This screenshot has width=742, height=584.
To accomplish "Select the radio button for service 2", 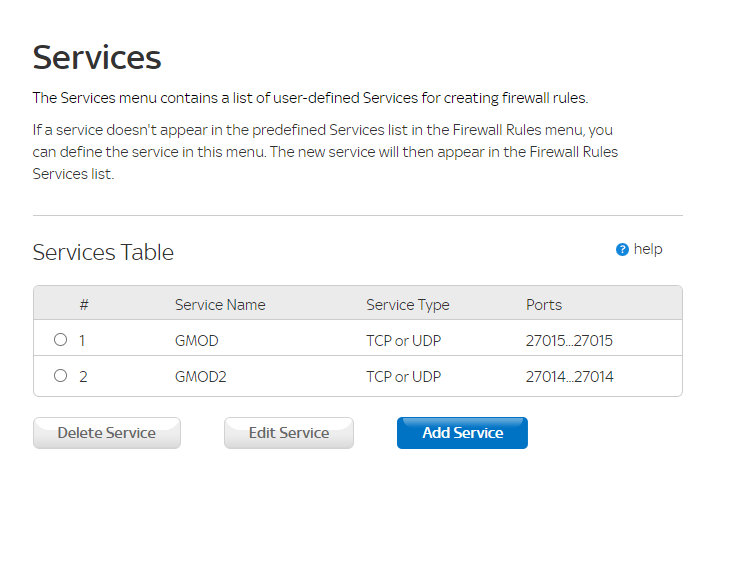I will pos(60,376).
